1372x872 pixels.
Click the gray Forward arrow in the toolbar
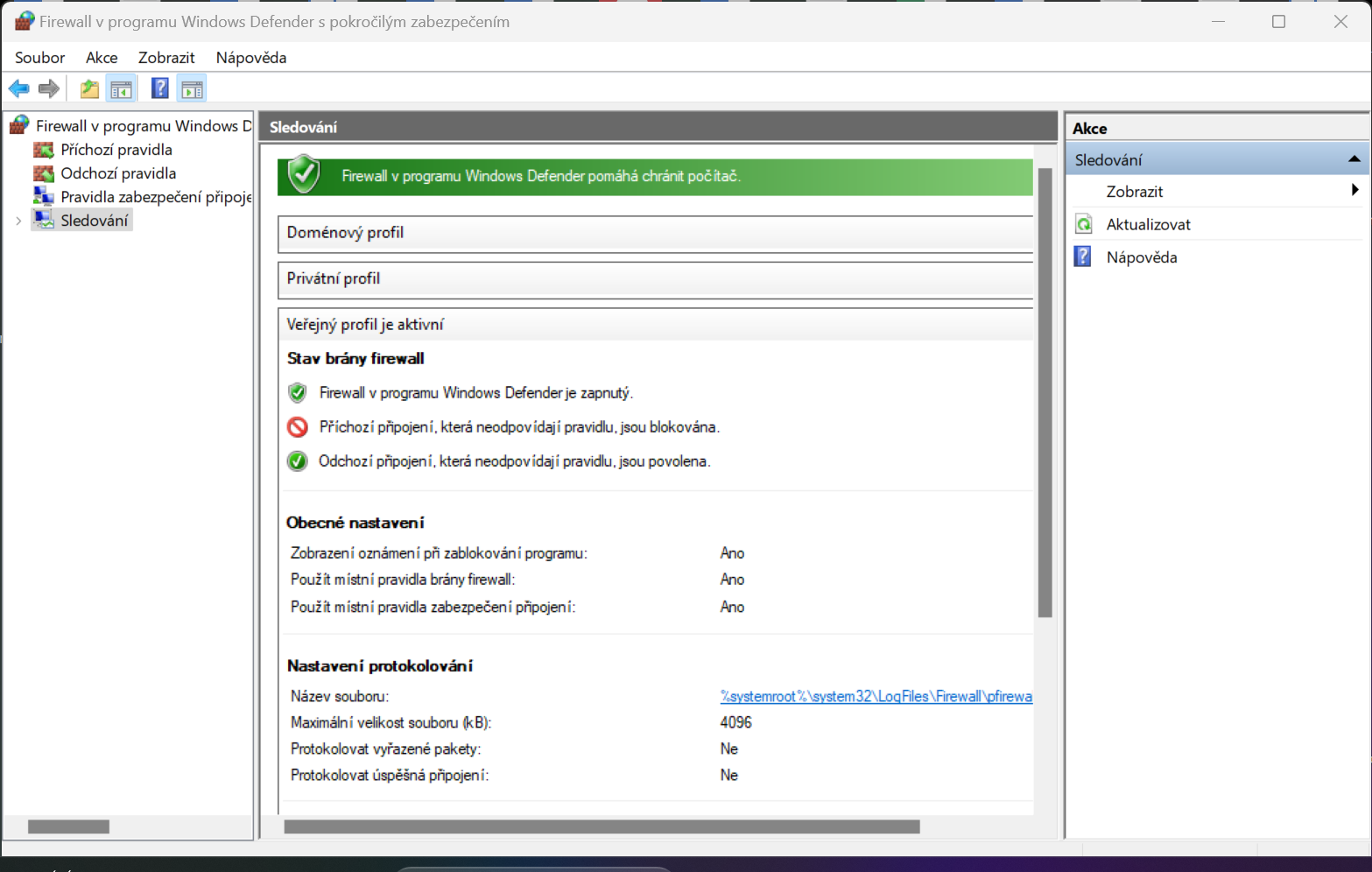(x=49, y=88)
